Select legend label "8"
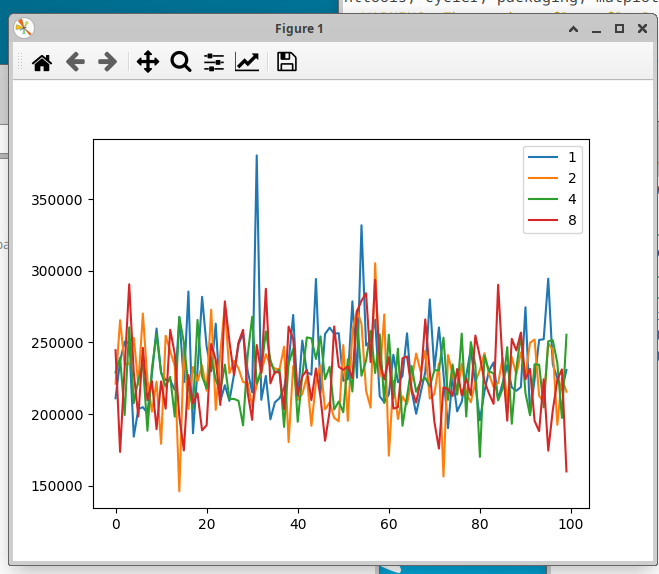This screenshot has width=659, height=574. [x=572, y=221]
